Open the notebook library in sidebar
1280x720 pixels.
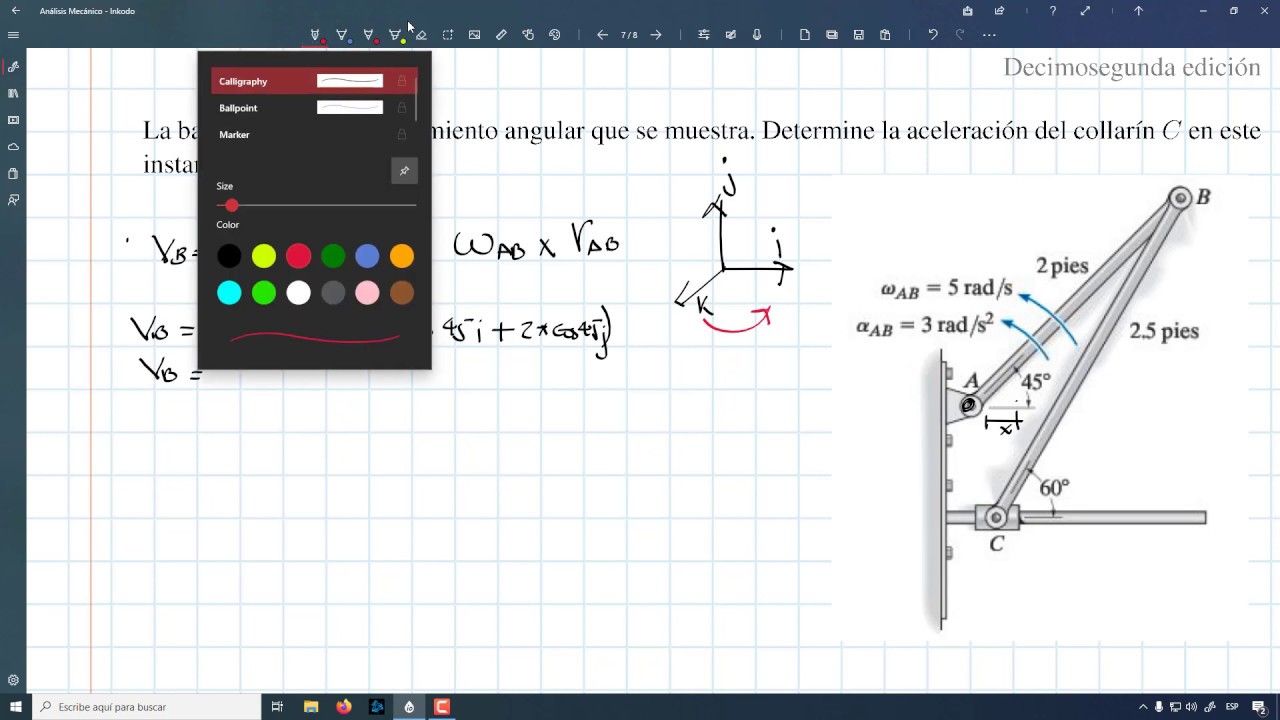pyautogui.click(x=13, y=93)
